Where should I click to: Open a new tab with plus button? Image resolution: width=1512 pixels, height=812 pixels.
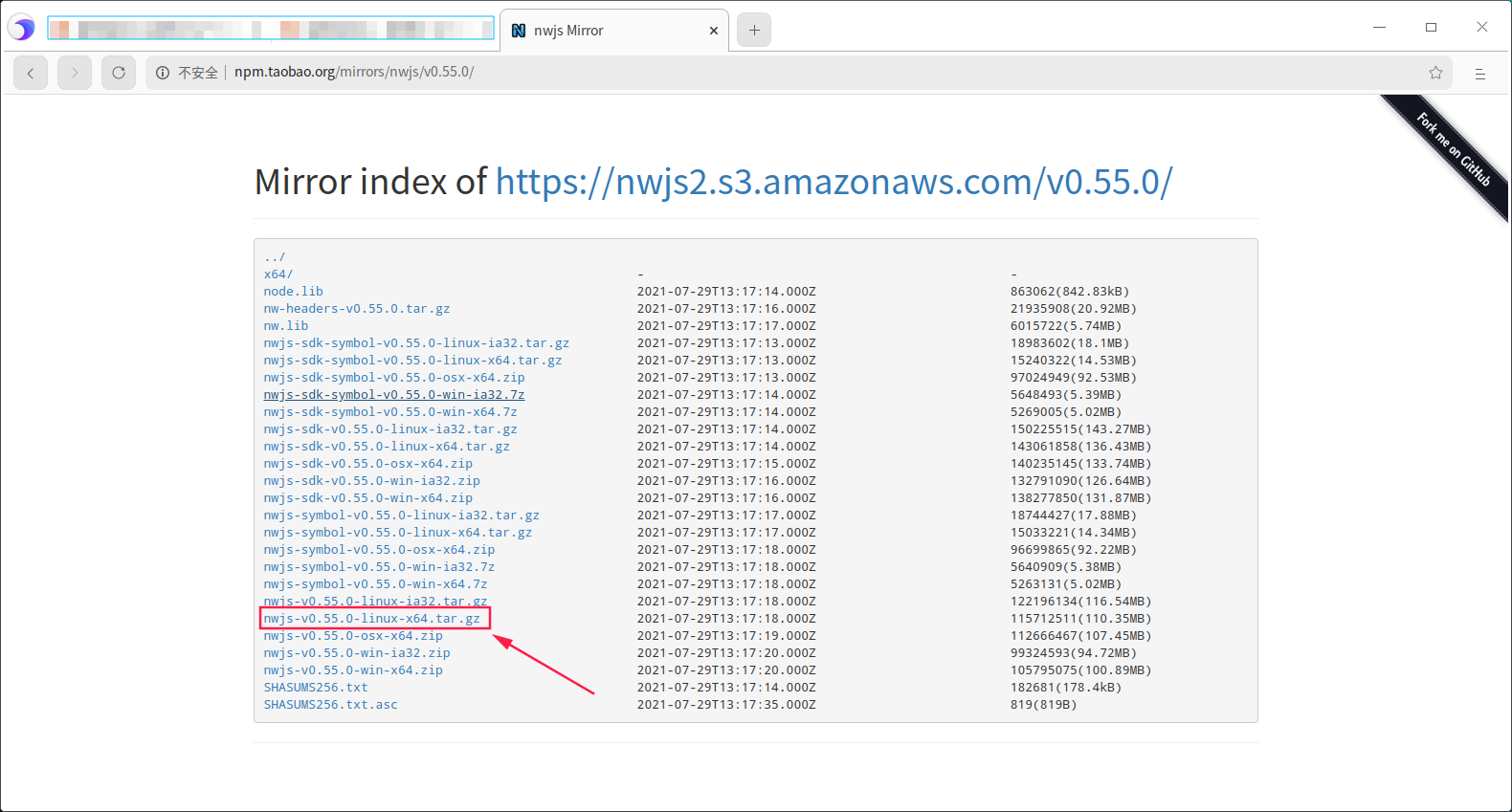point(754,31)
